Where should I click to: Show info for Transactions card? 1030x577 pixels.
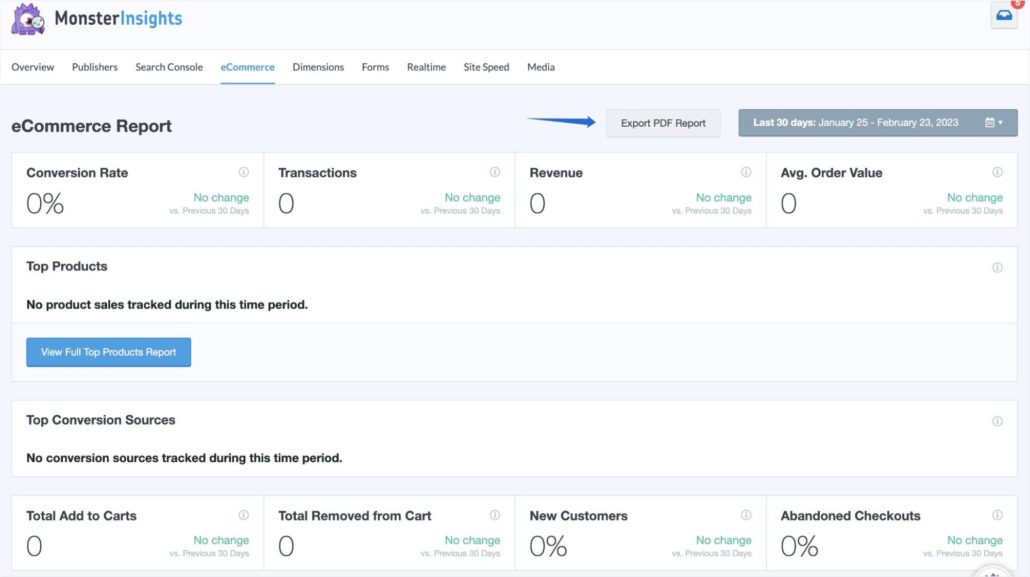pos(495,172)
